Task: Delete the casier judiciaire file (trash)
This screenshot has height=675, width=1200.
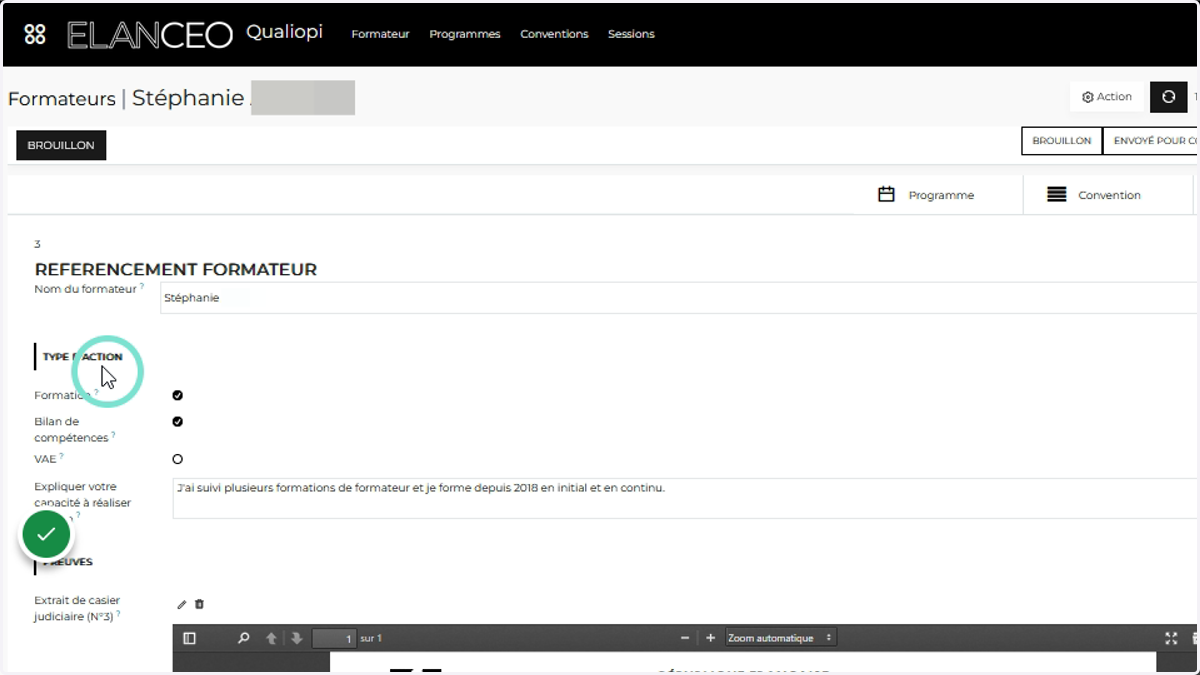Action: 199,604
